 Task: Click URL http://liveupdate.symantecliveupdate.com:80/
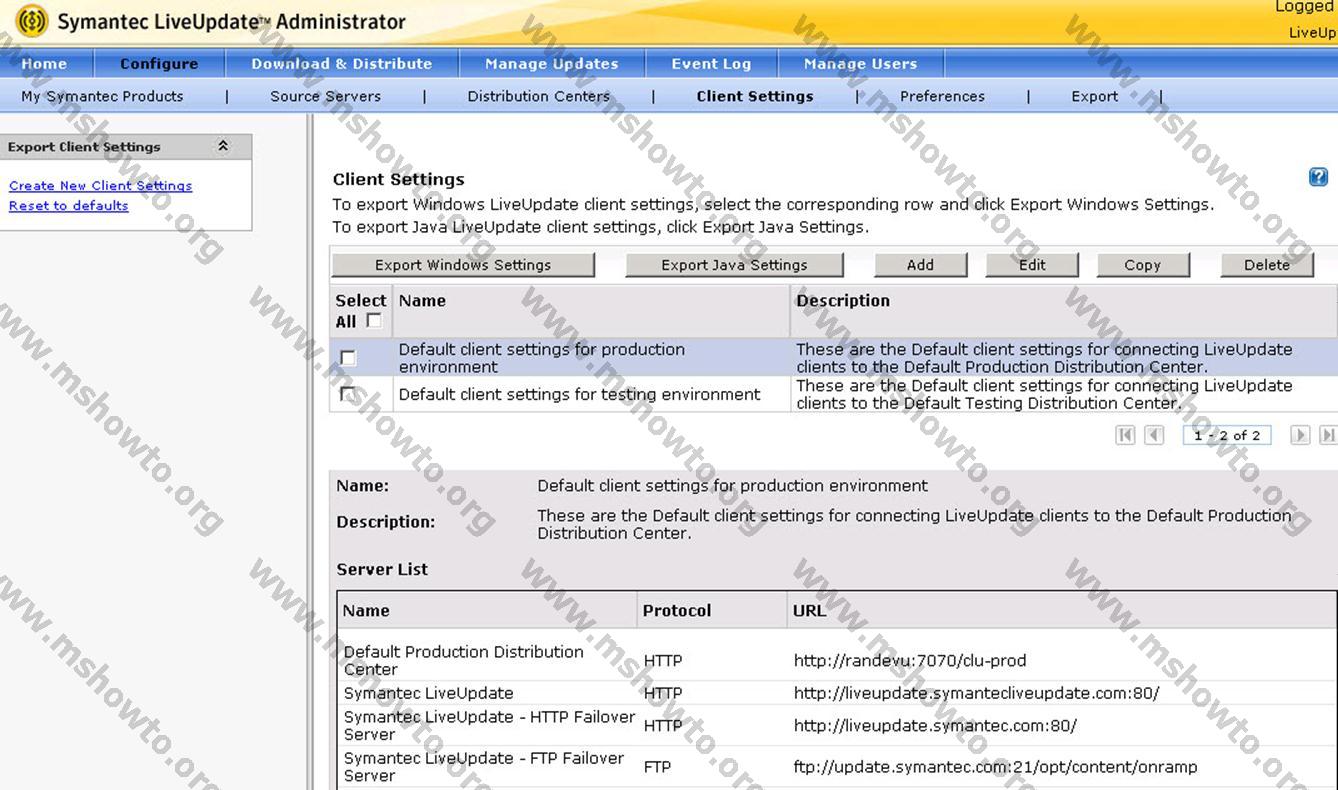point(976,693)
